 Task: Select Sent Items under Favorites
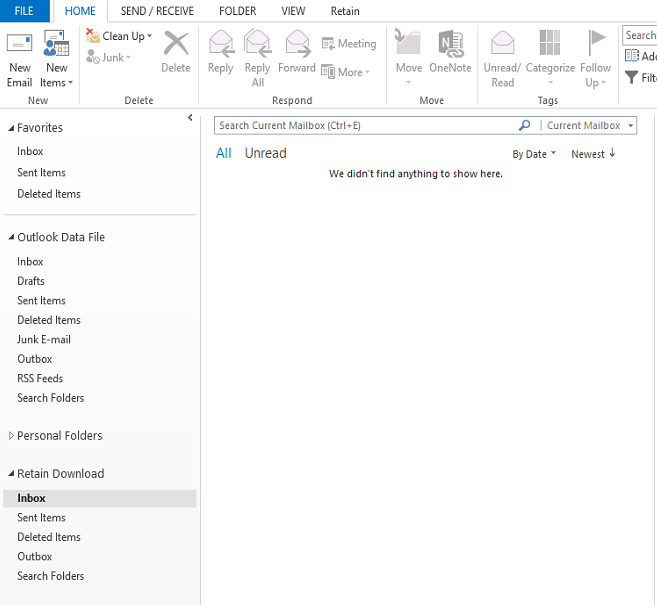pos(41,173)
